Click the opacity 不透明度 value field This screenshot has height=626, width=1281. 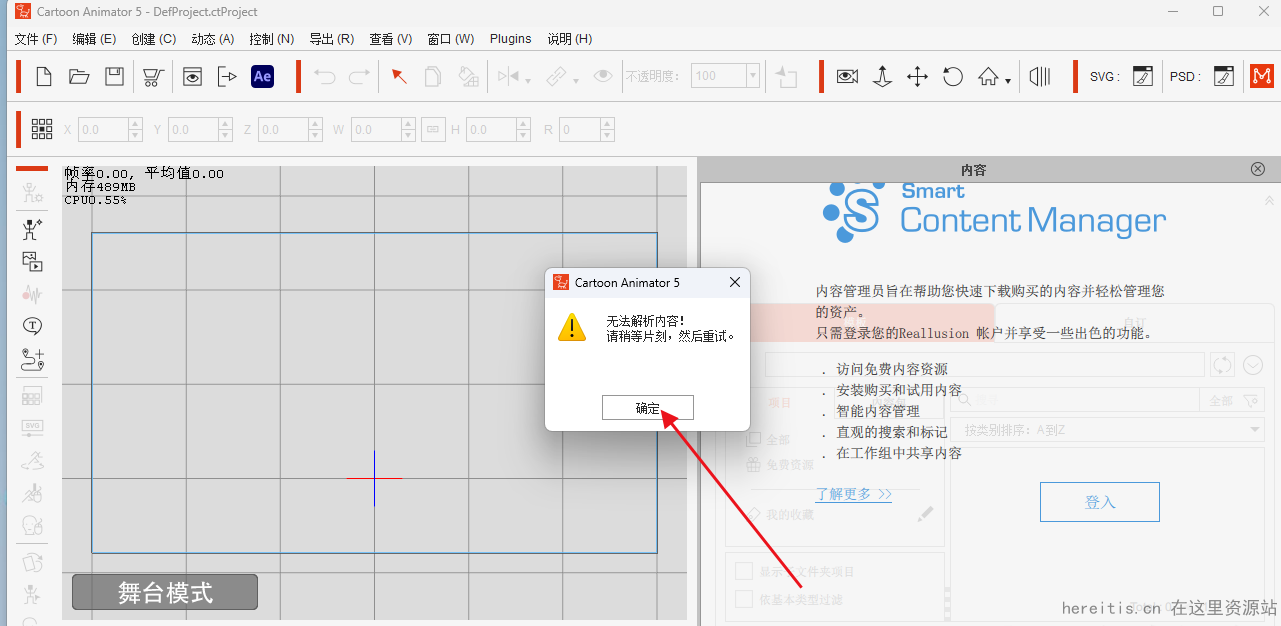[718, 75]
